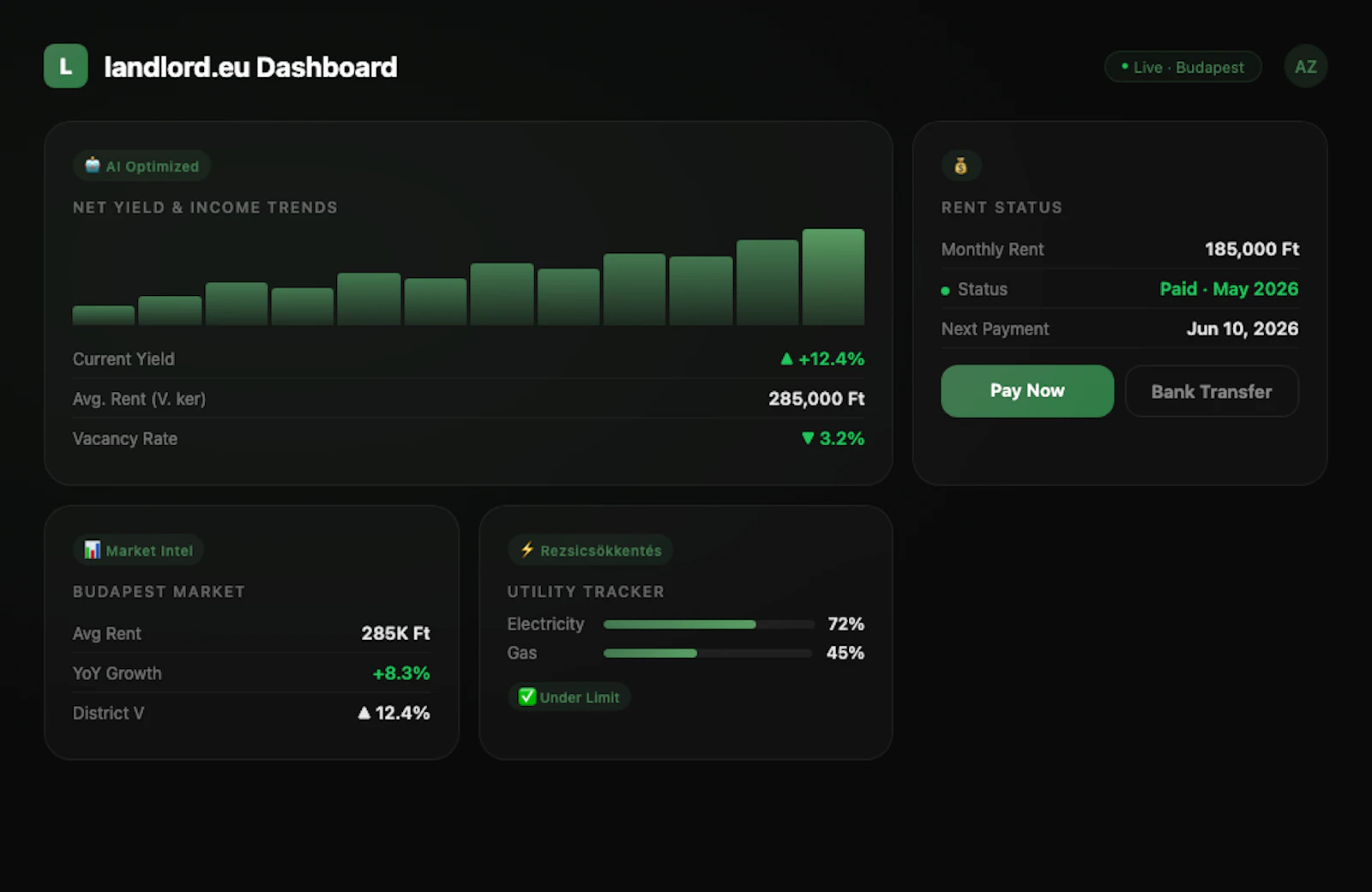
Task: Click the Gas label
Action: click(521, 653)
